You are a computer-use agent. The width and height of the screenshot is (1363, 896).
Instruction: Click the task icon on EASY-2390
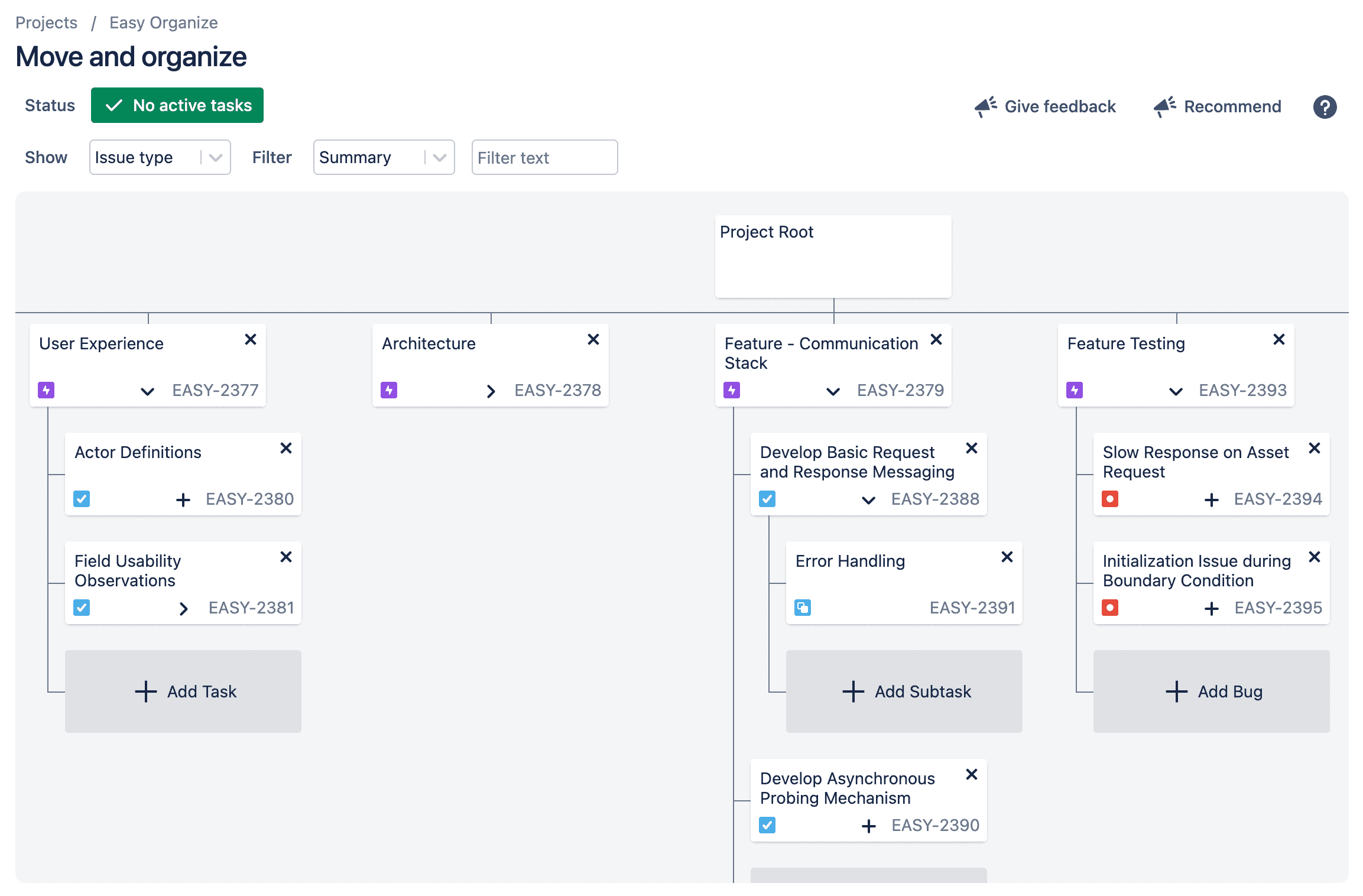(x=767, y=825)
